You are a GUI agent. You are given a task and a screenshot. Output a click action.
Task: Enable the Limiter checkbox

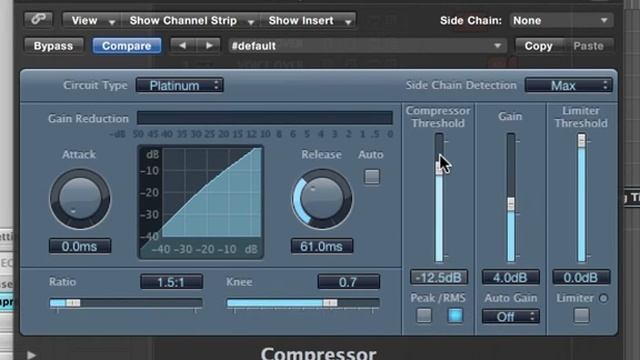581,316
